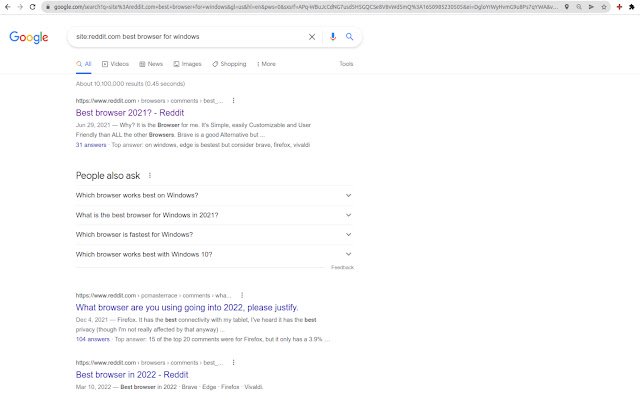The height and width of the screenshot is (400, 640).
Task: Expand Which browser works best on Windows?
Action: click(214, 196)
